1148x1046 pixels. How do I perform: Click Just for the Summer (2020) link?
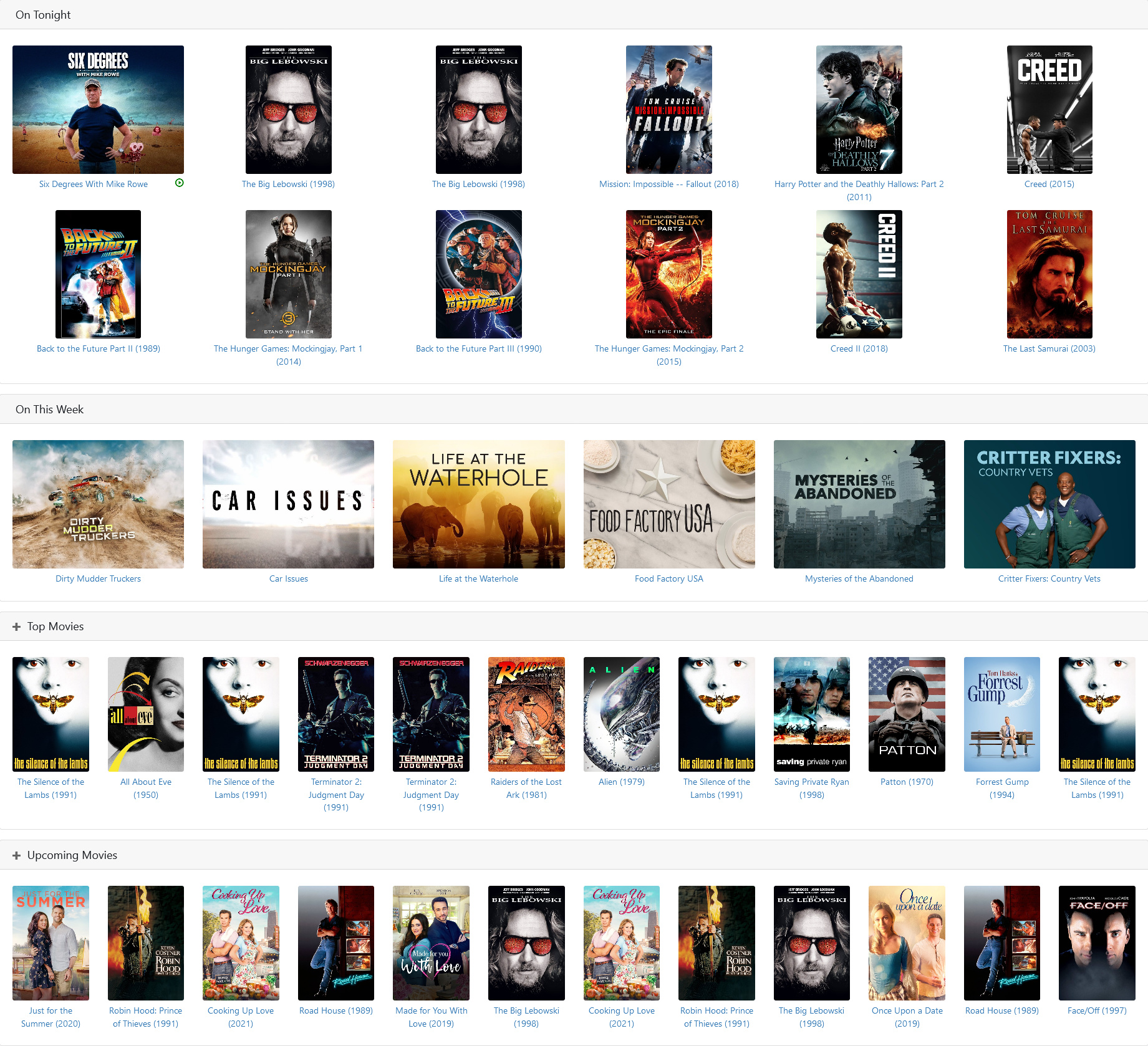51,1017
